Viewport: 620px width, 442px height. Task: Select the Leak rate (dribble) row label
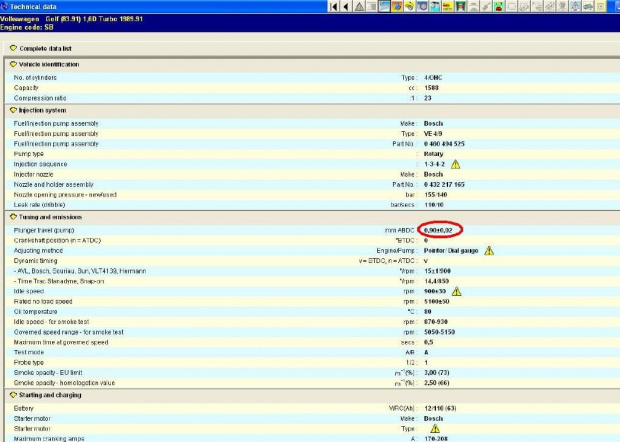coord(40,205)
